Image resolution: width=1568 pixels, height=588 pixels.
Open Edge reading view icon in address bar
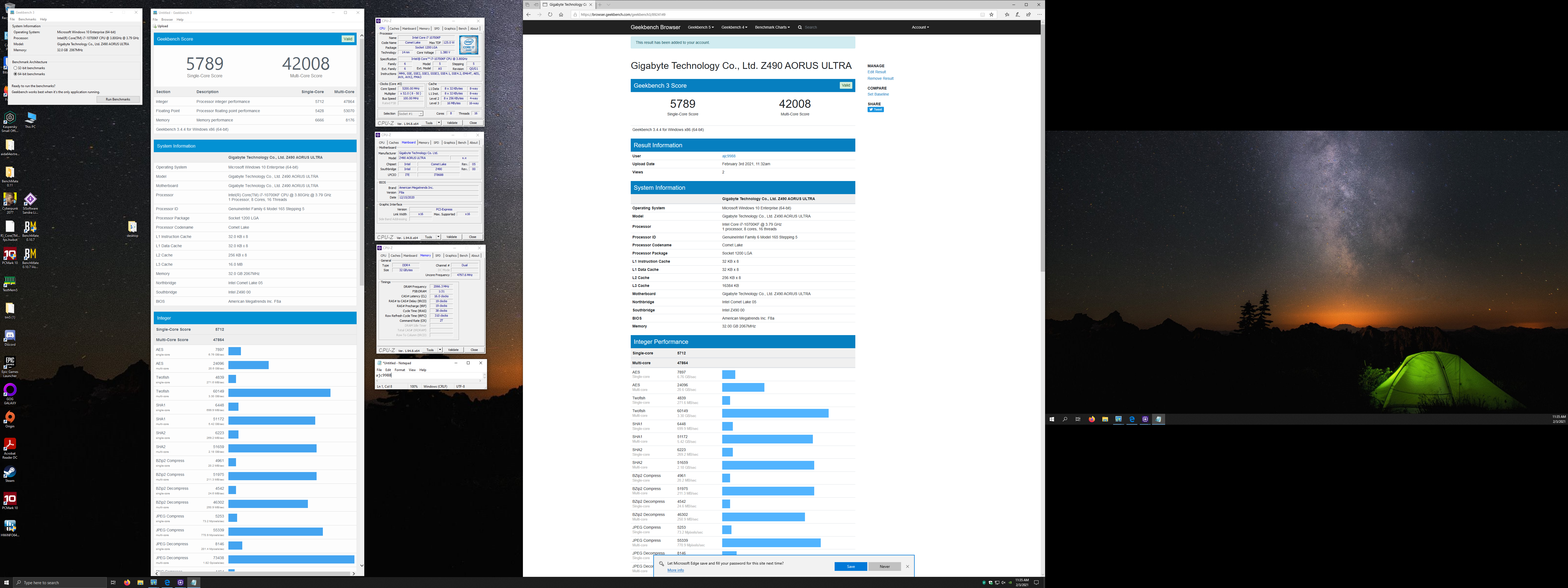tap(982, 15)
